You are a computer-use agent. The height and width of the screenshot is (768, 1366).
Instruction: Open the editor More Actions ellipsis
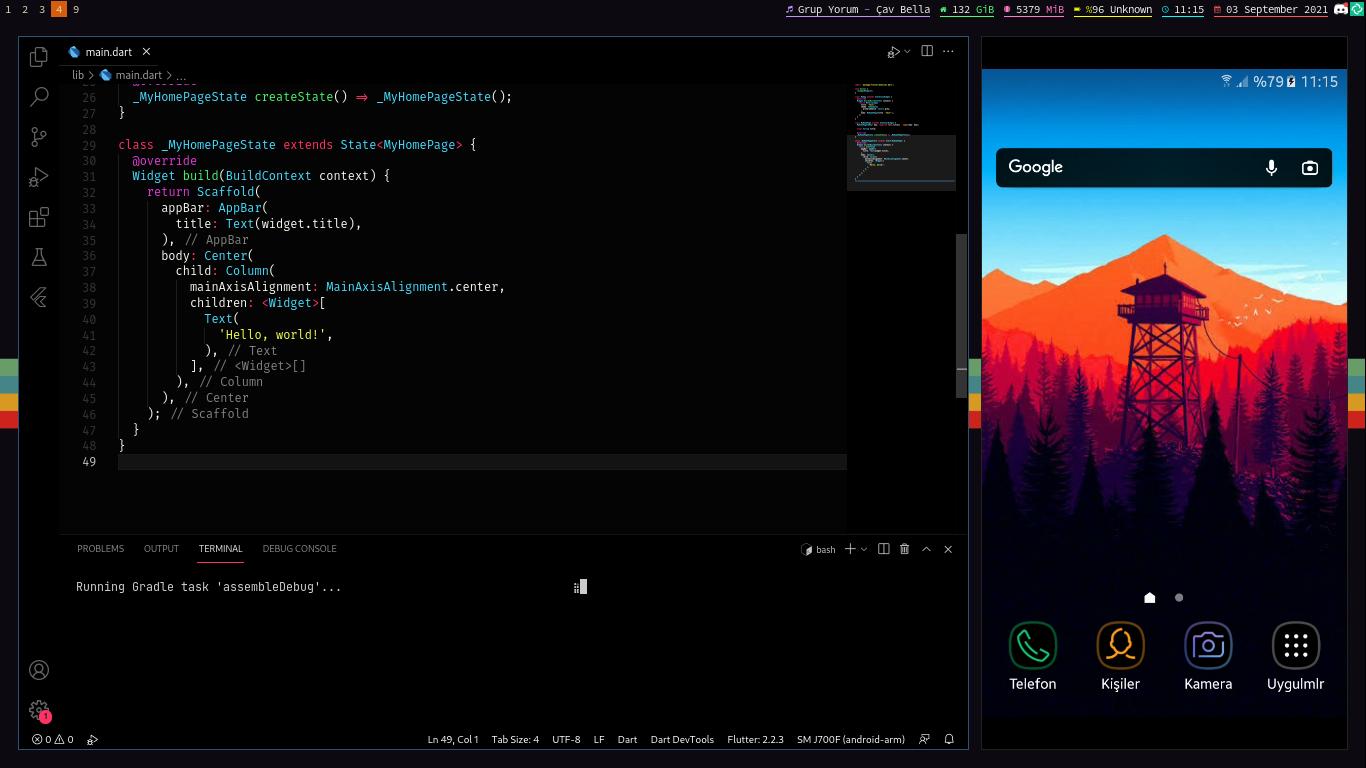pos(948,51)
